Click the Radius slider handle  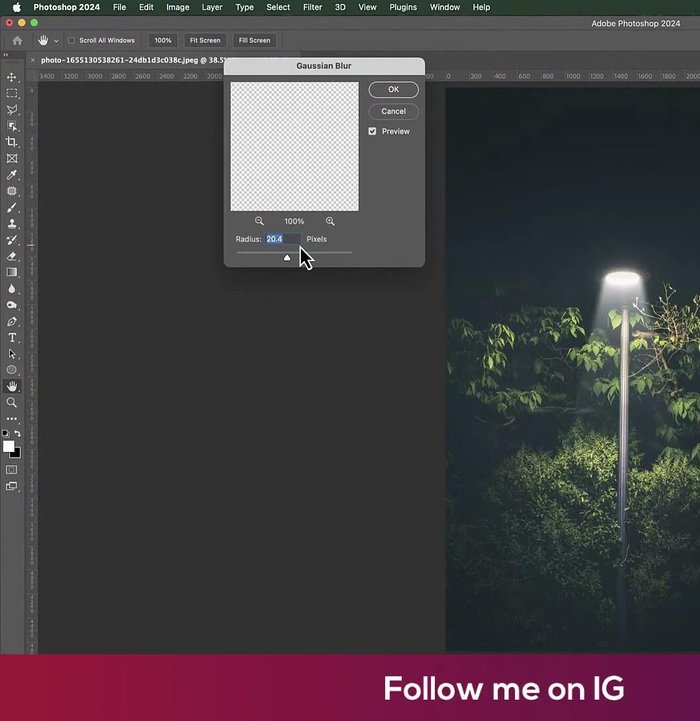point(287,258)
